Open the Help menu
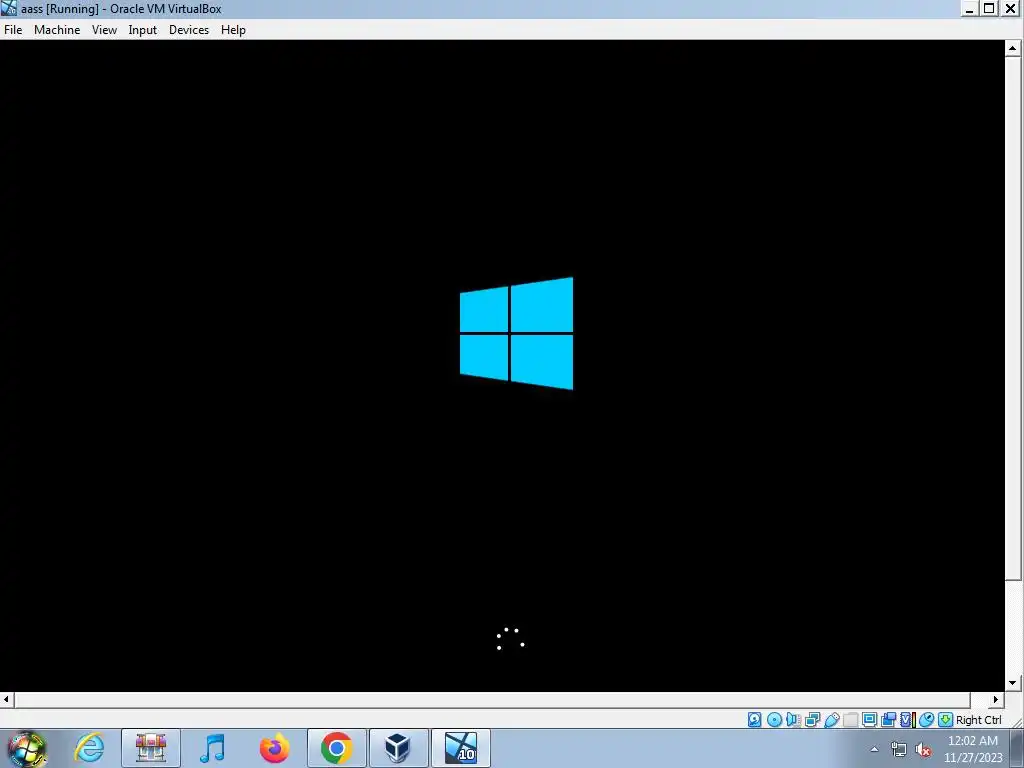This screenshot has height=768, width=1024. 233,30
